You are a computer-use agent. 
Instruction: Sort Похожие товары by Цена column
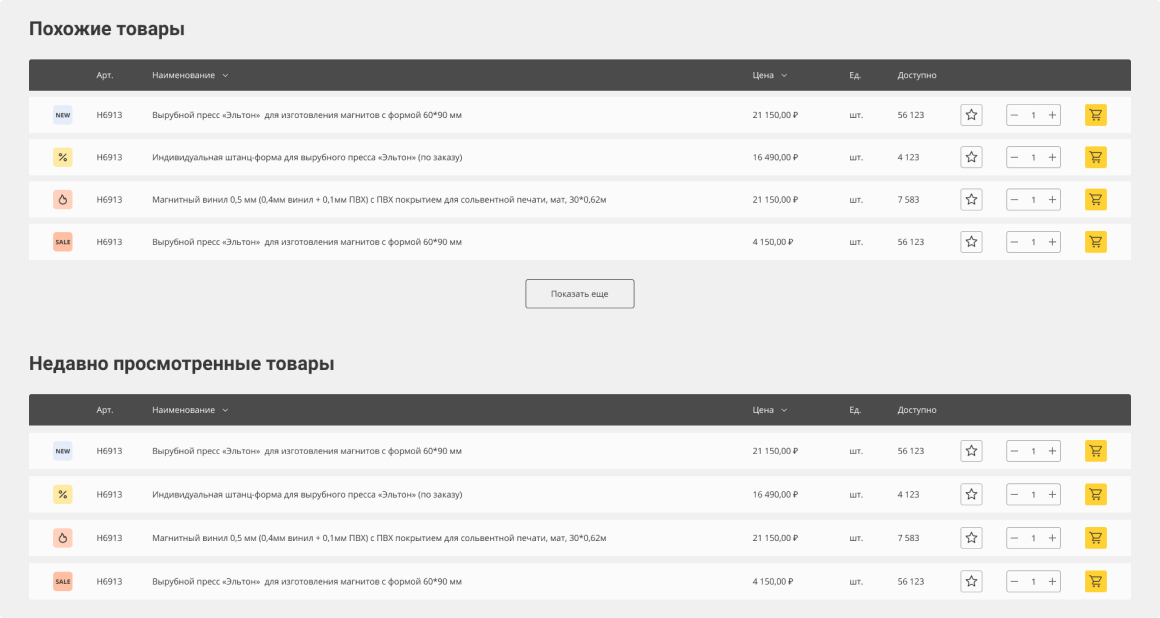769,75
